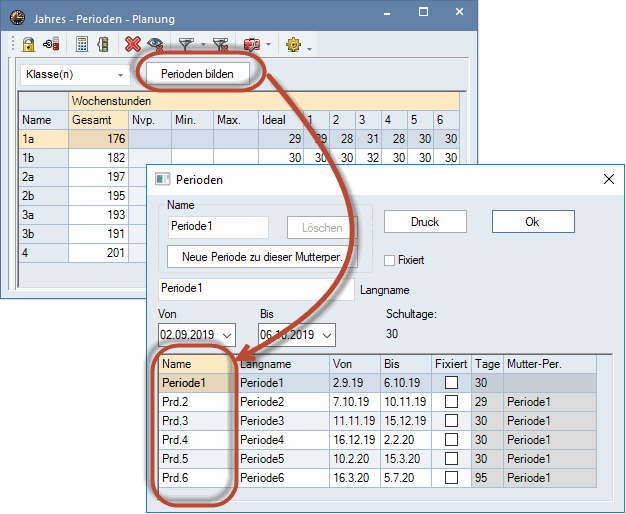Click the red X delete icon

133,44
